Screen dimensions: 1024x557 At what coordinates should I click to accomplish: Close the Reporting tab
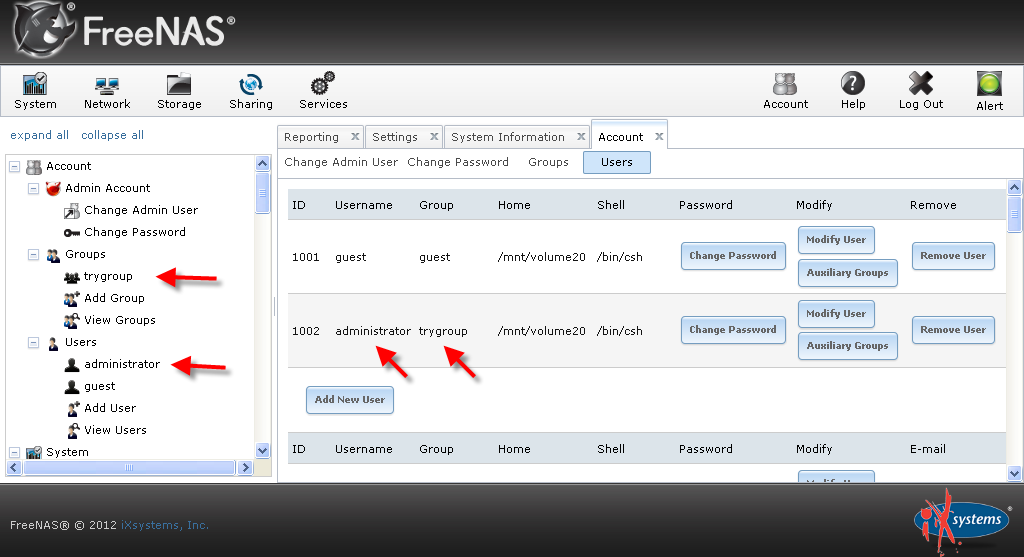click(355, 136)
